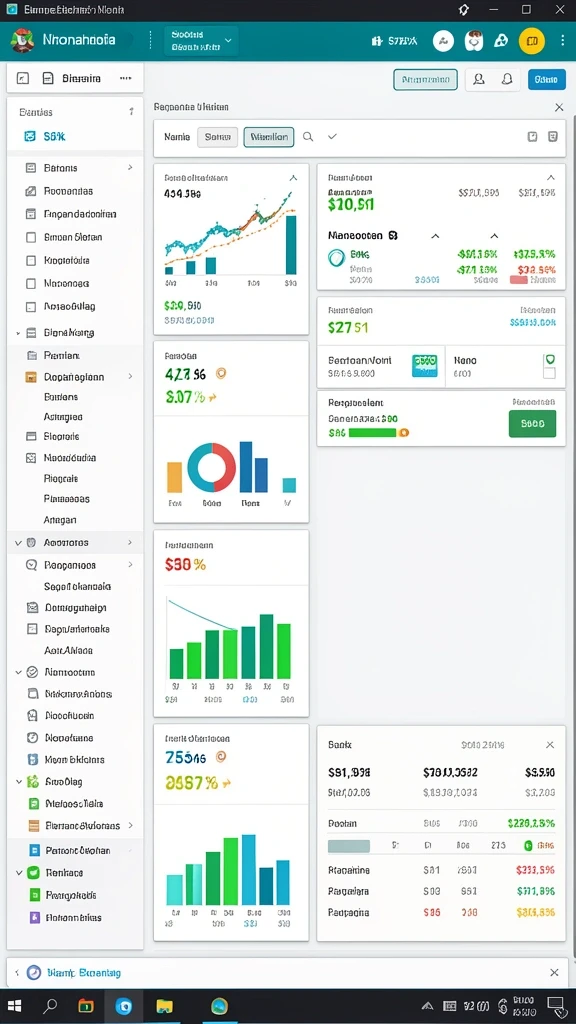The width and height of the screenshot is (576, 1024).
Task: Click the solid blue button in the toolbar
Action: point(546,80)
